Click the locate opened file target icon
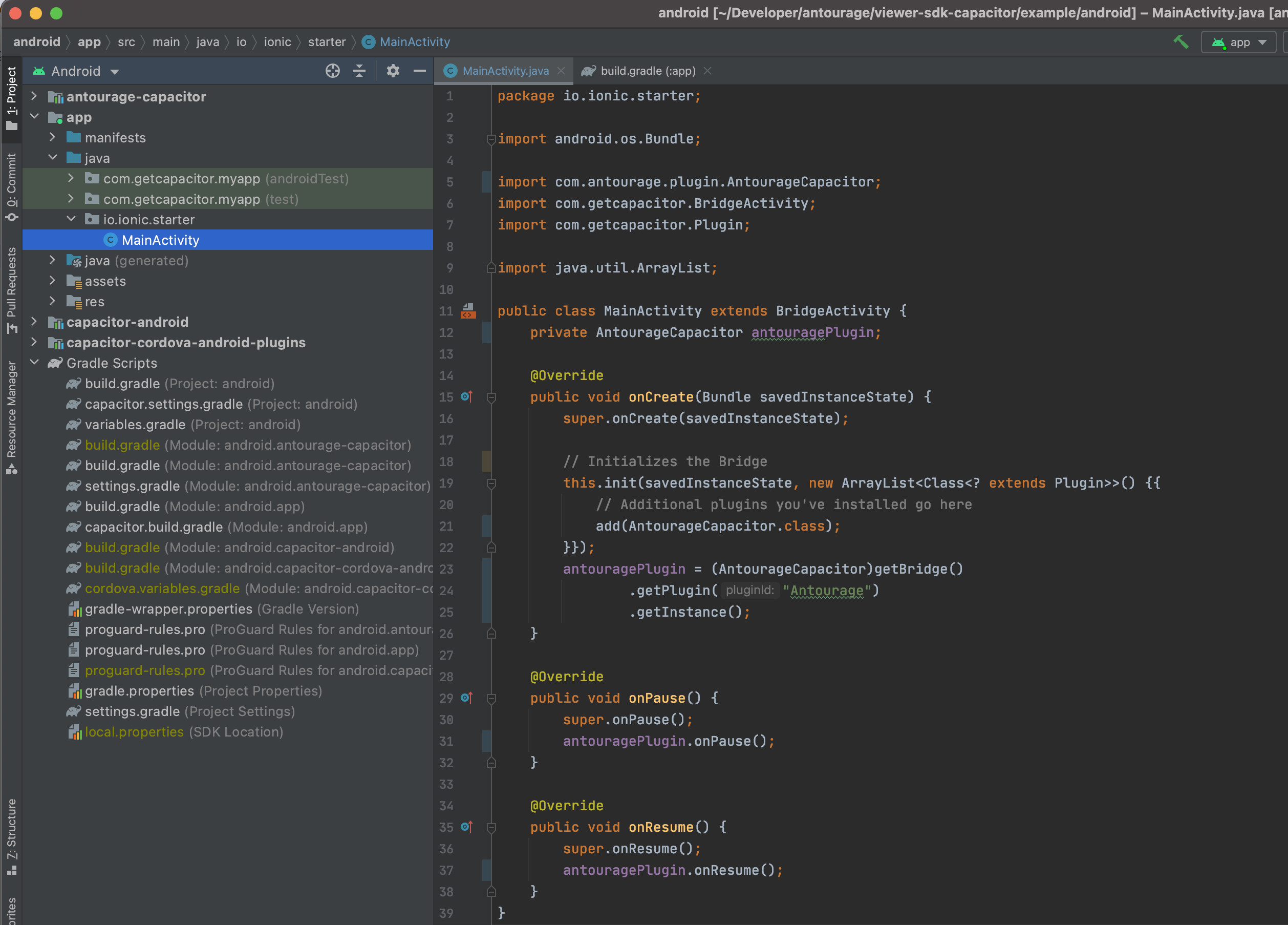The width and height of the screenshot is (1288, 925). [x=333, y=71]
